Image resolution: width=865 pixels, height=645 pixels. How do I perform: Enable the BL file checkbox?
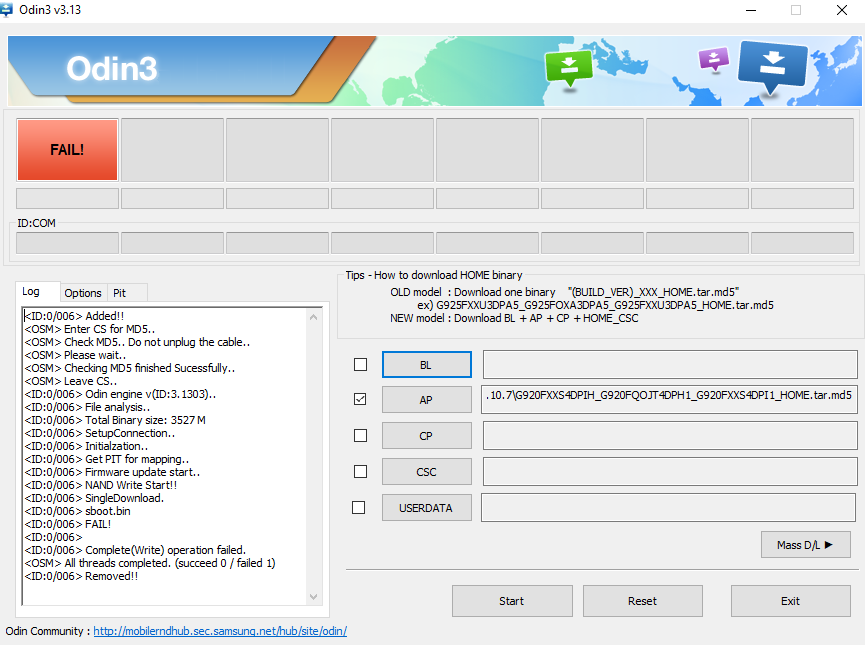click(x=360, y=365)
